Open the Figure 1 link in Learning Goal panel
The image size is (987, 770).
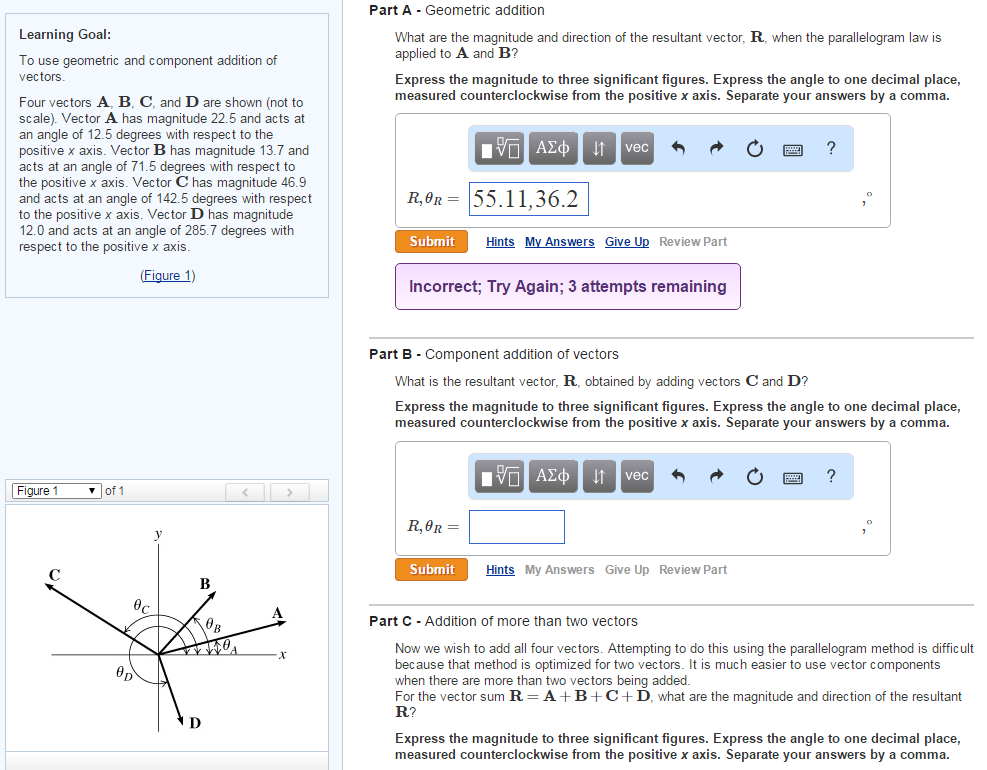pos(167,275)
